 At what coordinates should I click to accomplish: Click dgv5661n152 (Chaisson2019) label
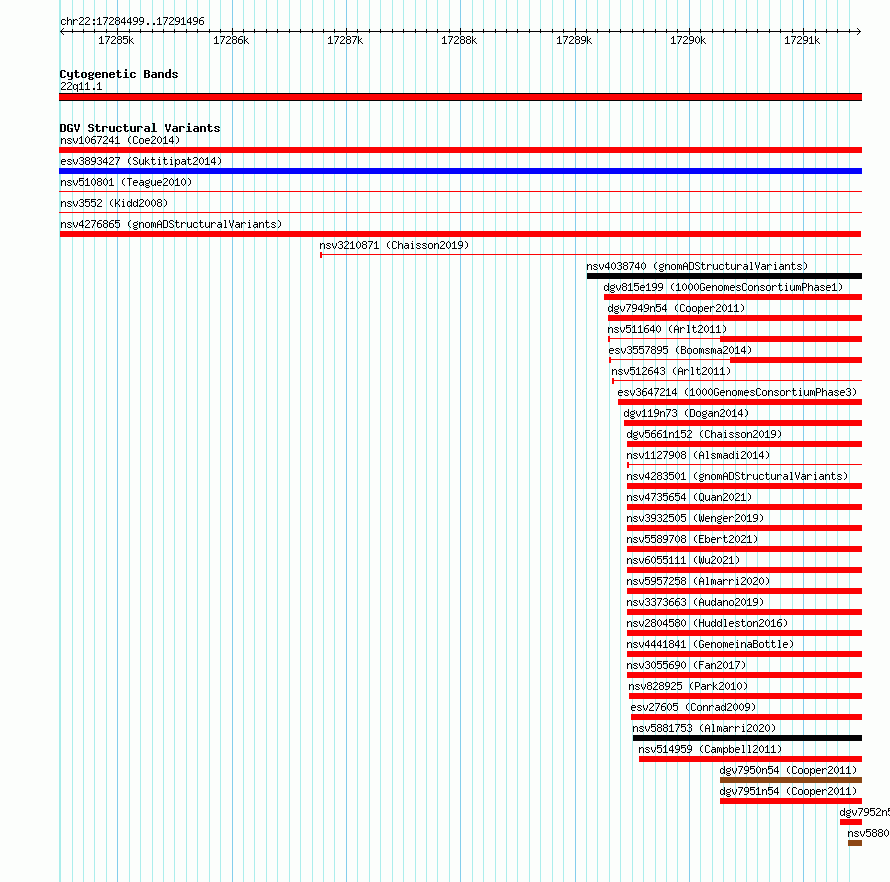(x=704, y=434)
